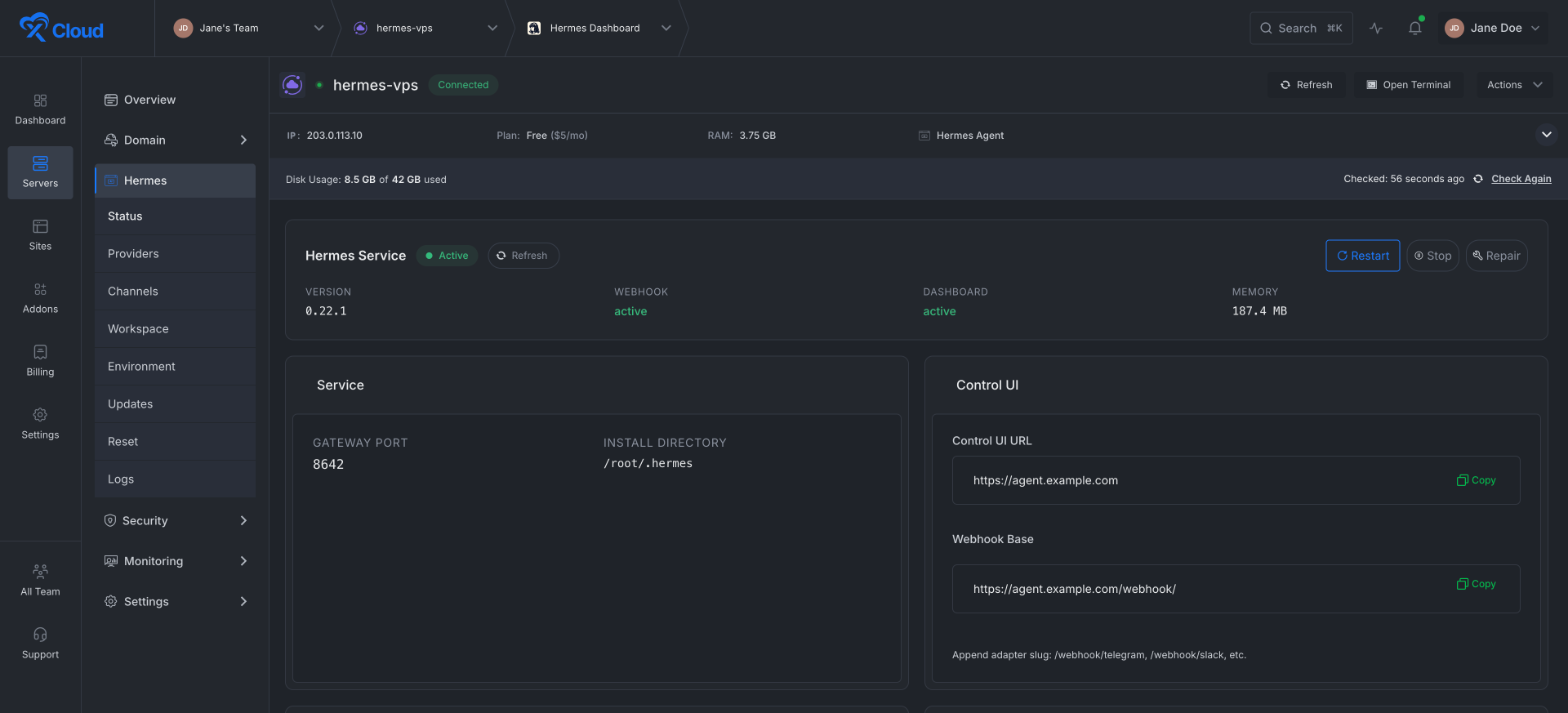The height and width of the screenshot is (713, 1568).
Task: Restart the Hermes Service
Action: pyautogui.click(x=1362, y=255)
